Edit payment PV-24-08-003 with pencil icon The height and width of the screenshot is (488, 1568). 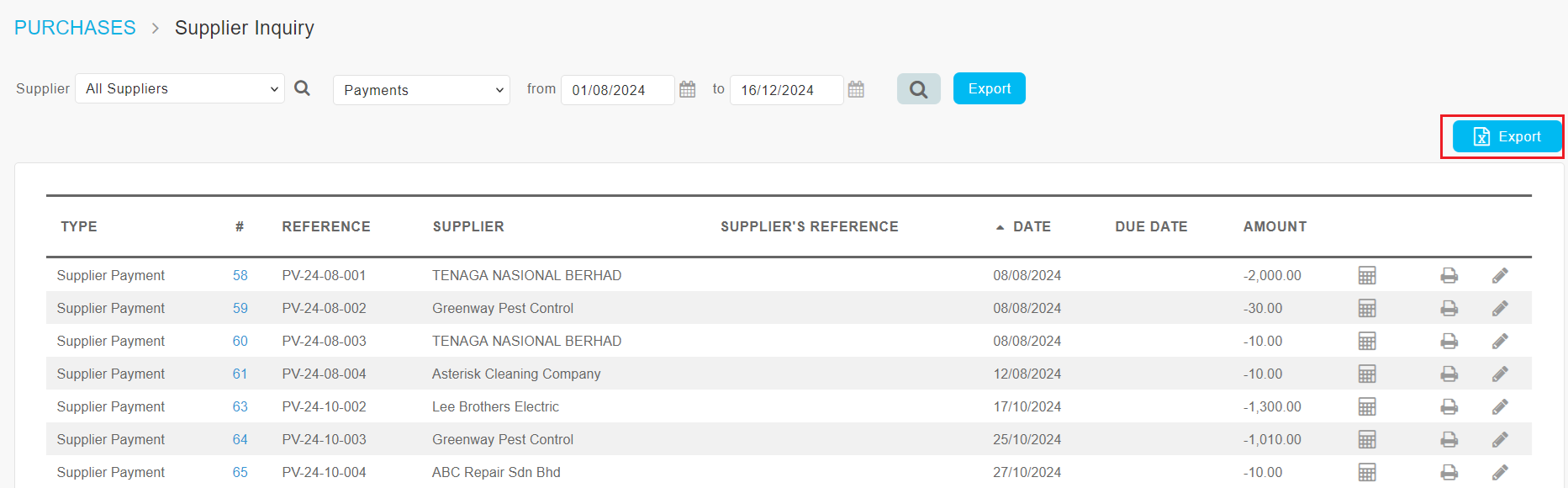click(x=1500, y=341)
